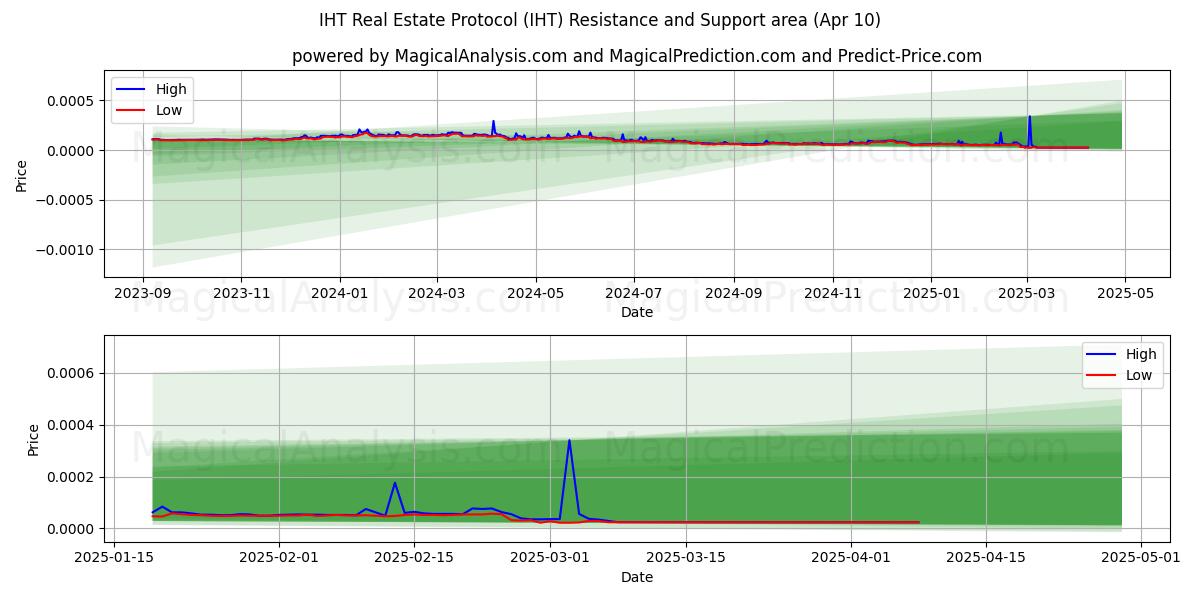Click the 2024-11 x-axis tick label
The width and height of the screenshot is (1200, 600).
[833, 293]
